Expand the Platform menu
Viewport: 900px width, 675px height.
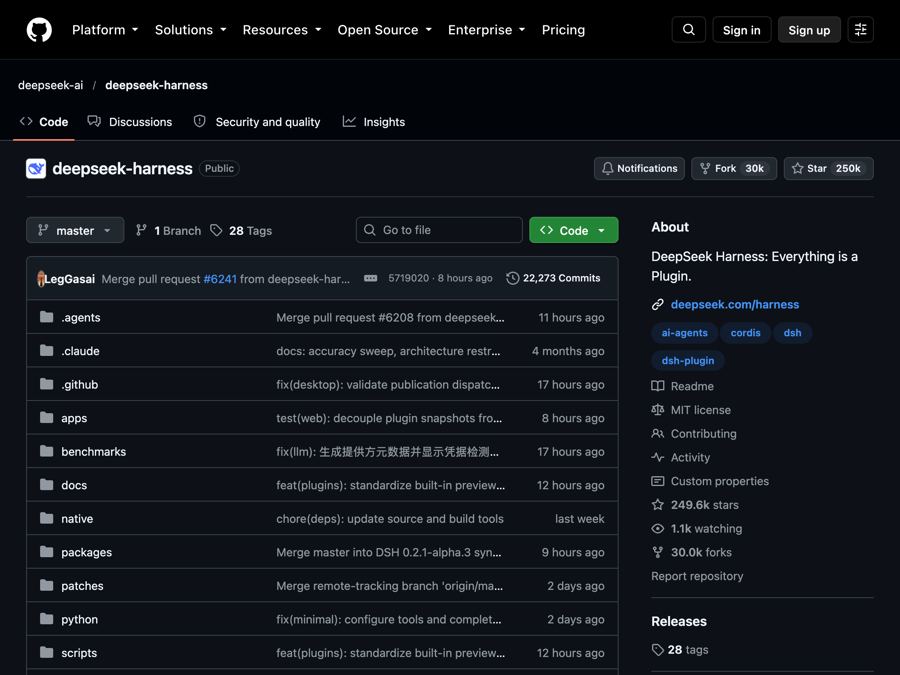[105, 30]
